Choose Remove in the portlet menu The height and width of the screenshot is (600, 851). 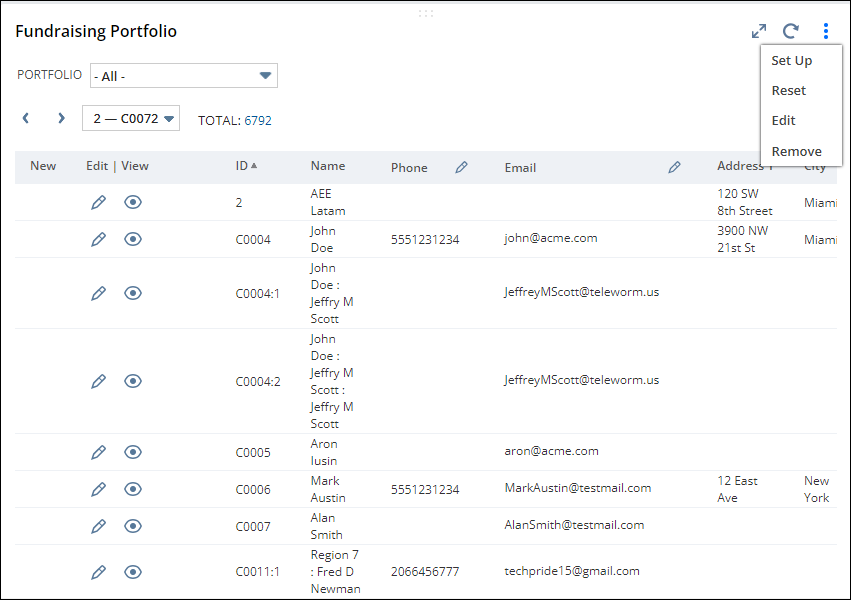point(796,151)
